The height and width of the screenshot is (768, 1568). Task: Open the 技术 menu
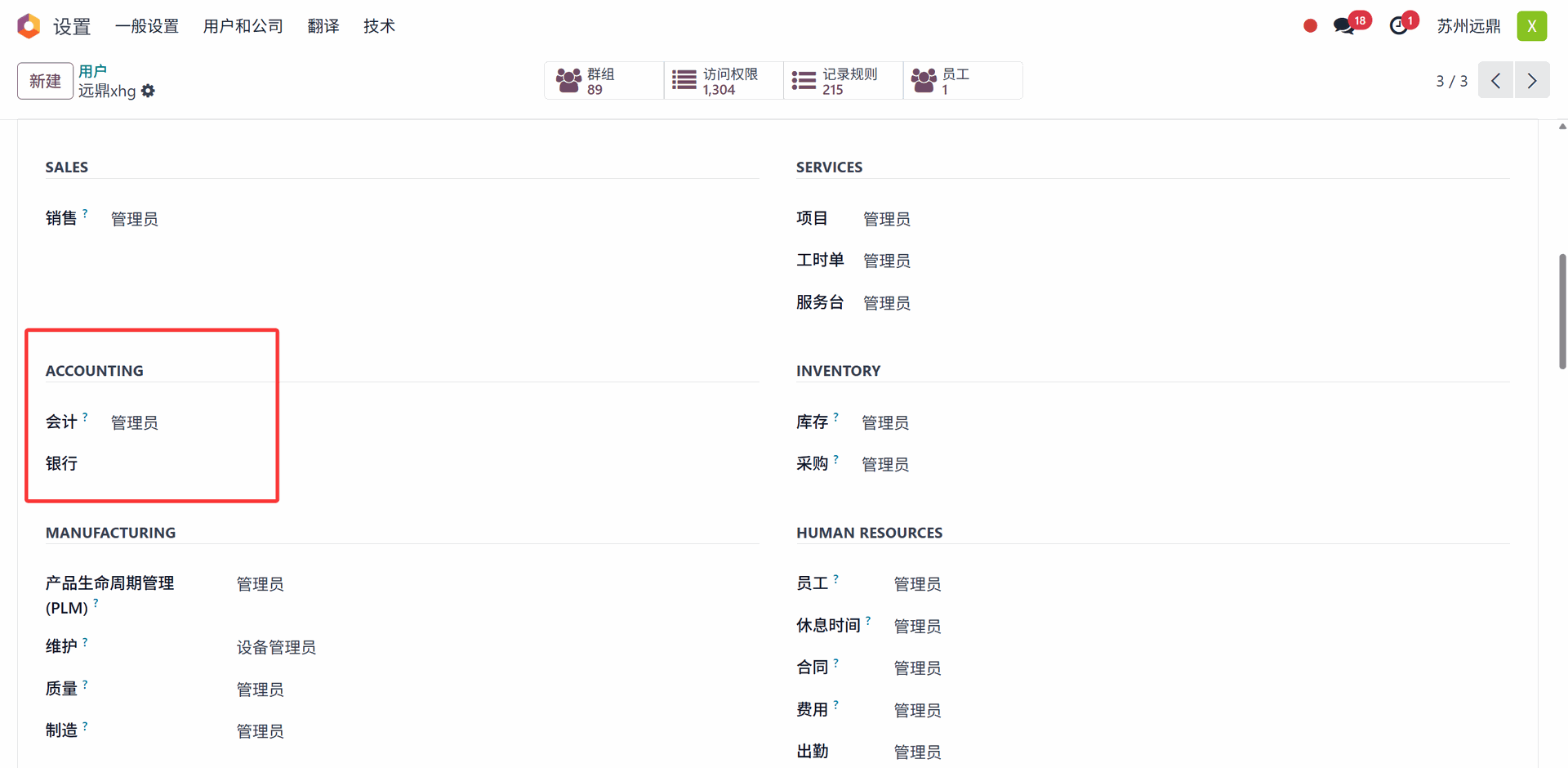[379, 26]
